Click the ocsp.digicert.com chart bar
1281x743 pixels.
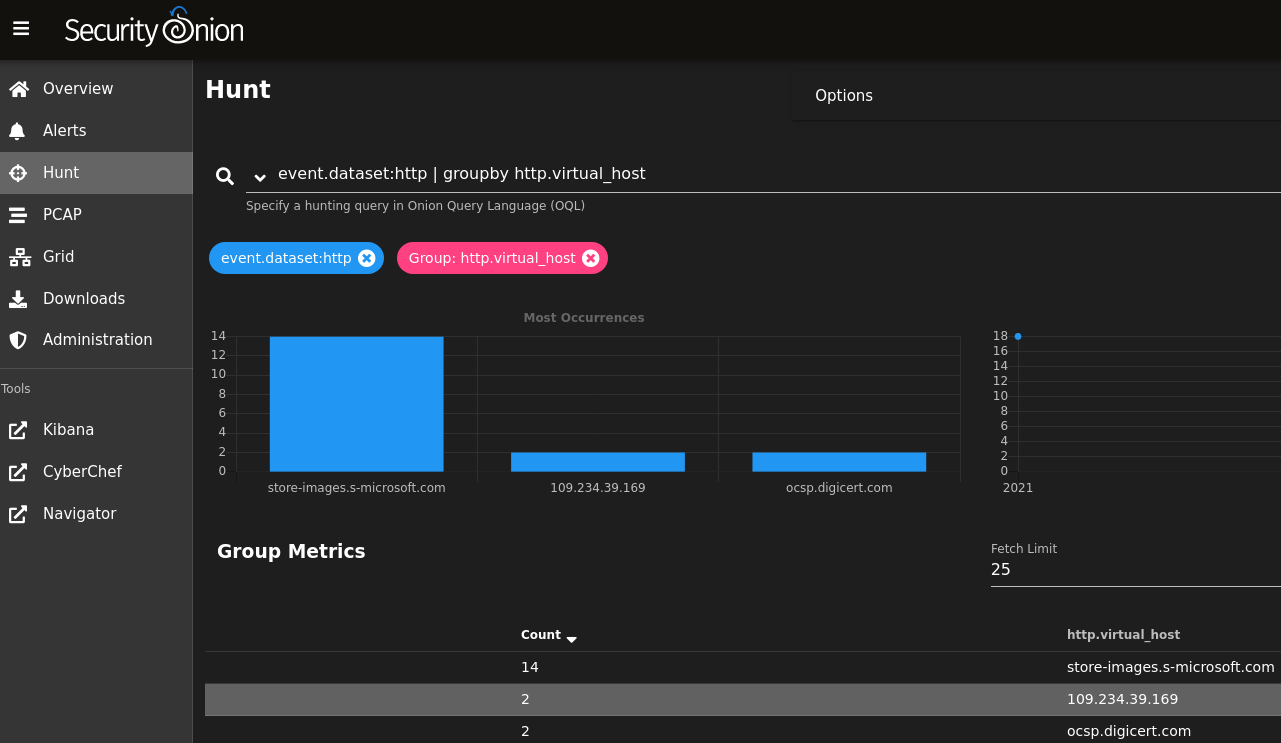(839, 462)
